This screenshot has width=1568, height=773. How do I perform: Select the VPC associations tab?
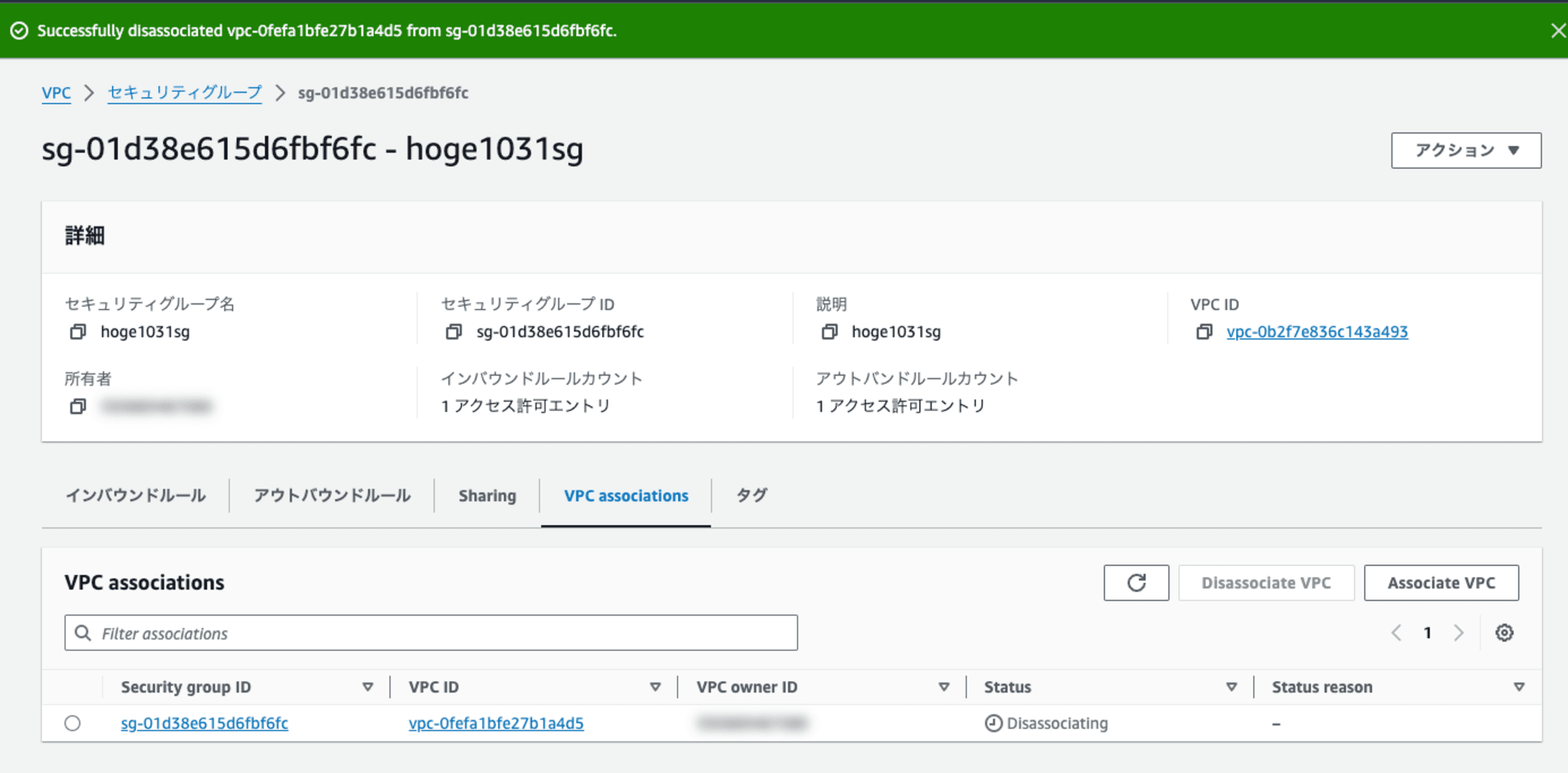[x=626, y=495]
